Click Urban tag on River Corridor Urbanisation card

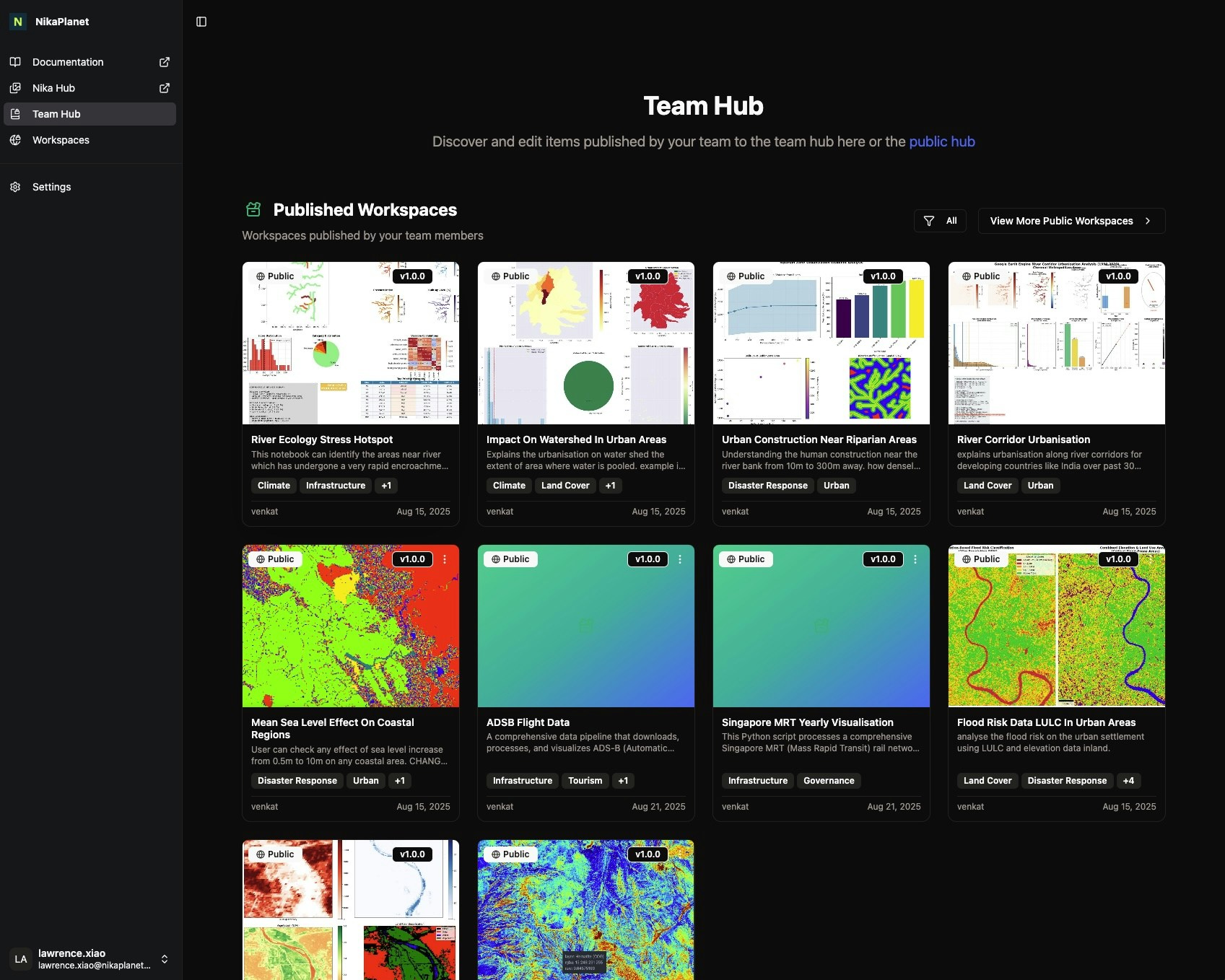[1040, 486]
